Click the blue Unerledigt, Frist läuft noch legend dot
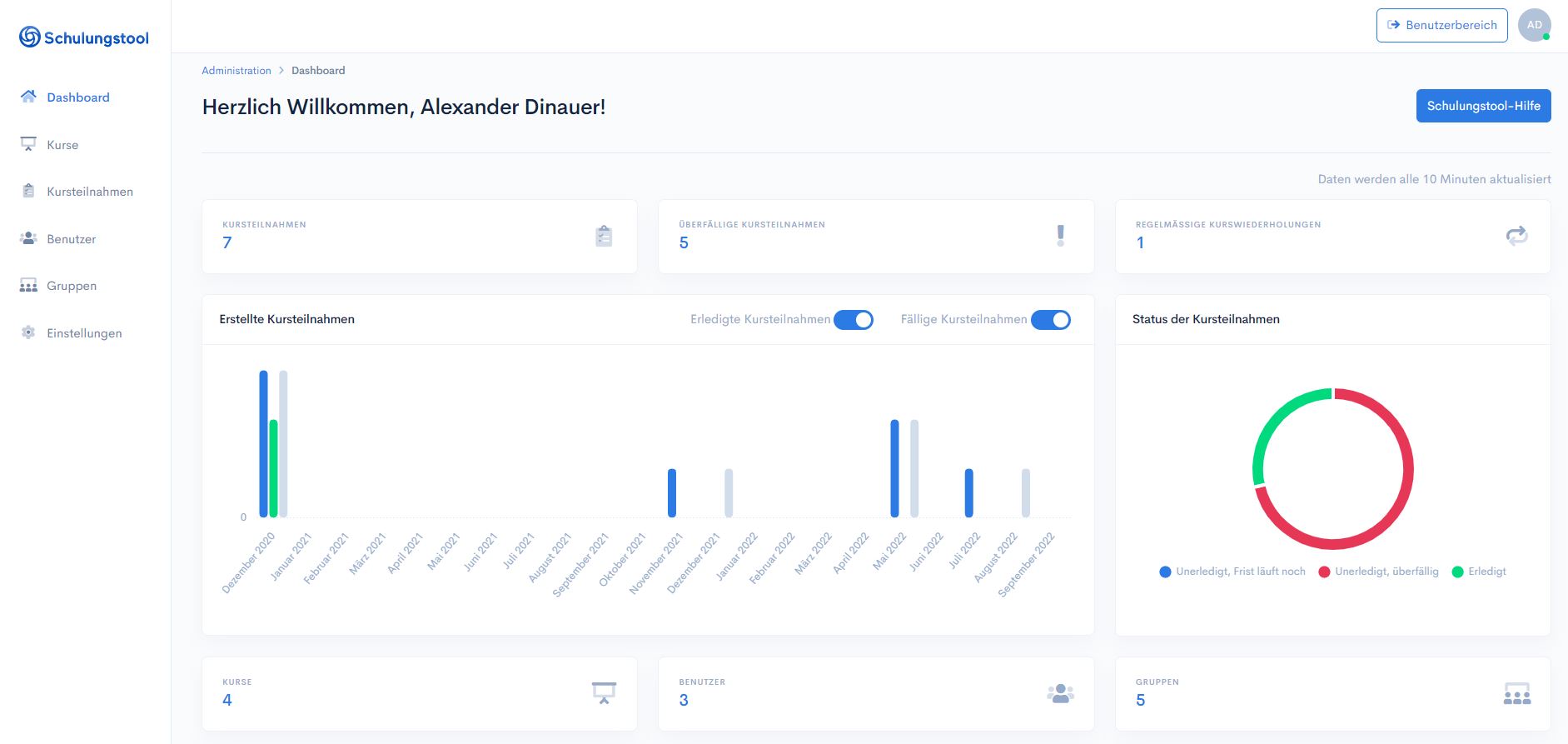 [1165, 572]
